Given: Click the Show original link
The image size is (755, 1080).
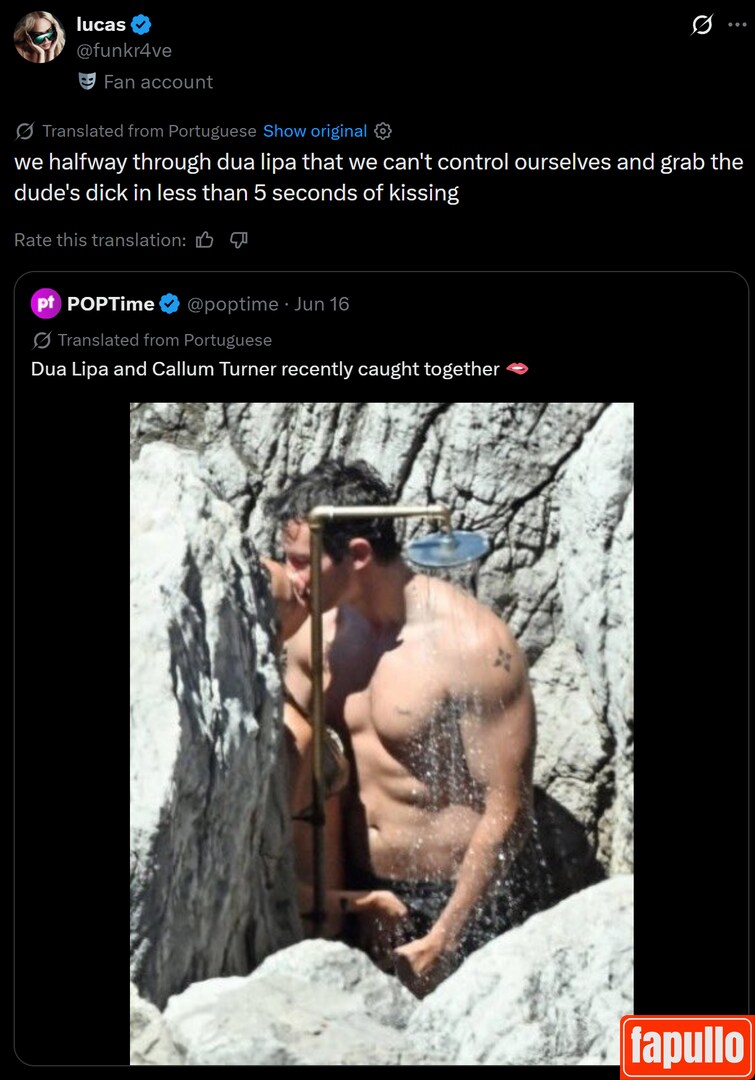Looking at the screenshot, I should (x=315, y=131).
